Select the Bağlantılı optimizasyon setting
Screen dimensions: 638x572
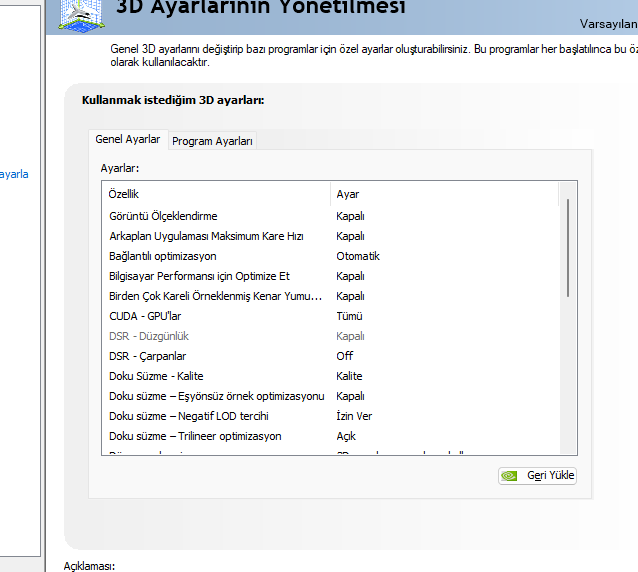click(330, 256)
